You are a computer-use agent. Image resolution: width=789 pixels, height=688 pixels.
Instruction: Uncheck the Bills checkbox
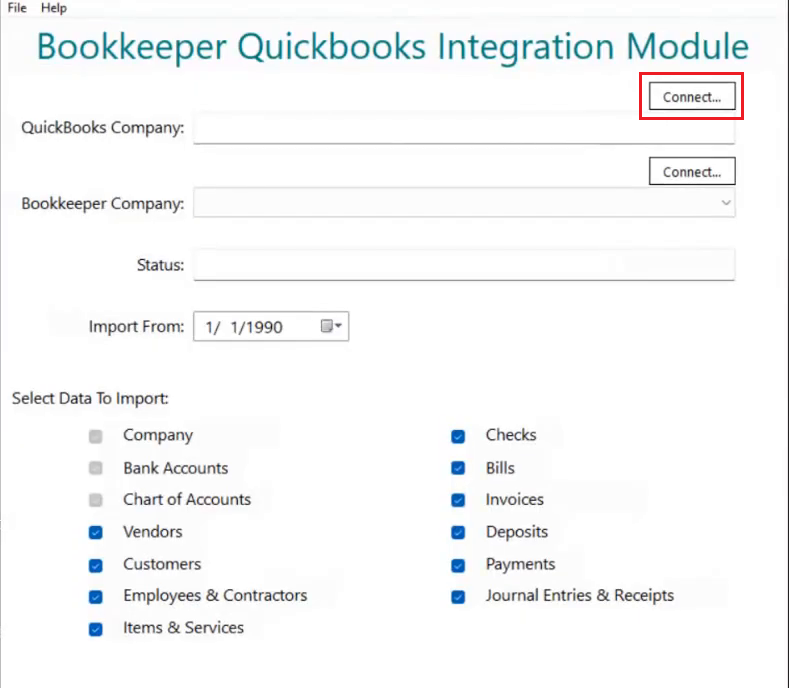coord(458,468)
